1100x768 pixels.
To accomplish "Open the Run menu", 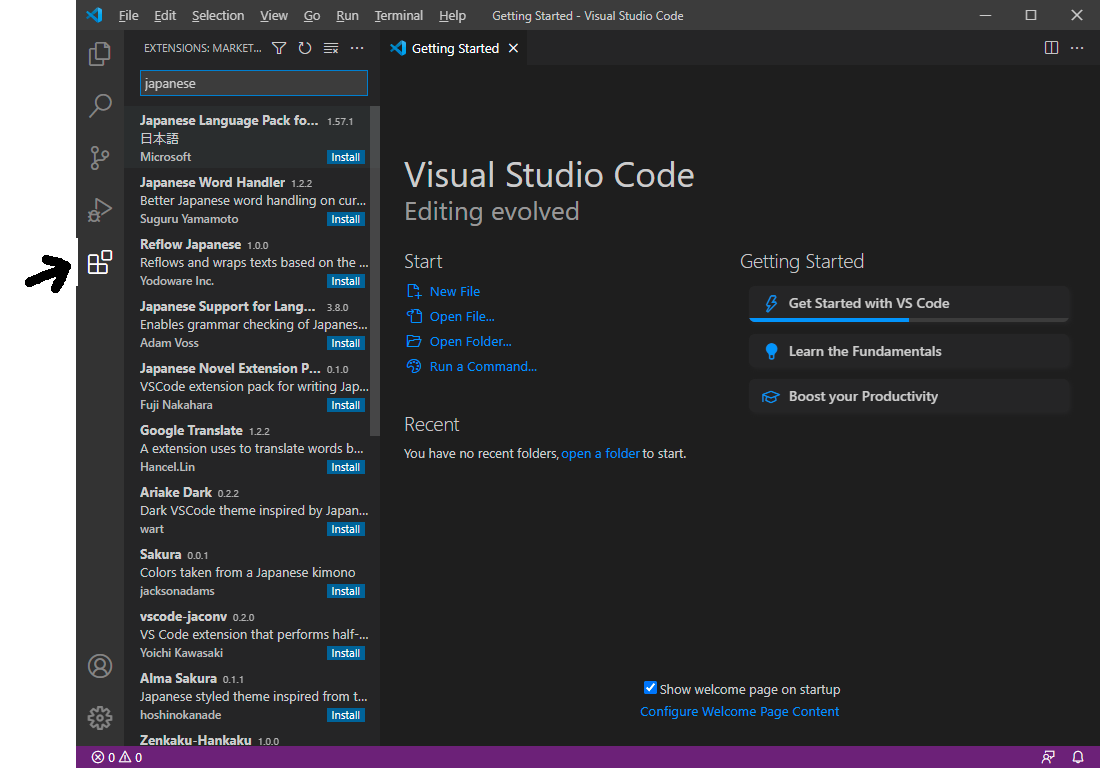I will tap(347, 15).
